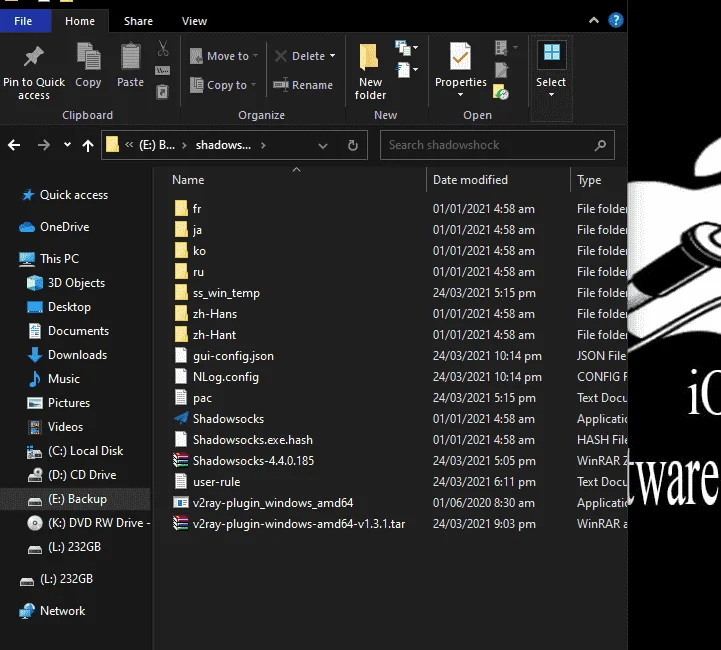Collapse the ribbon with the chevron
The height and width of the screenshot is (650, 721).
(594, 20)
